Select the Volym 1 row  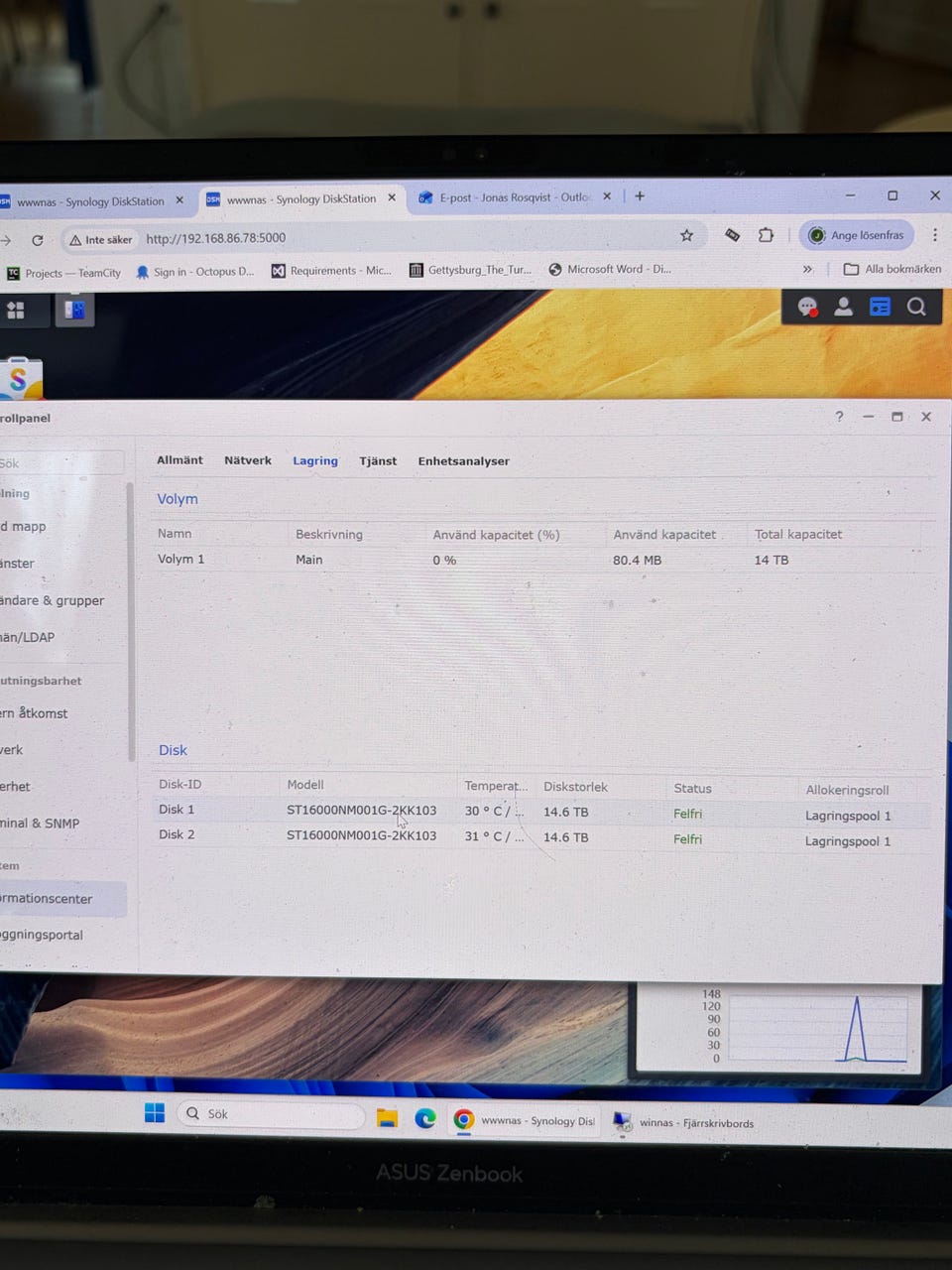click(541, 560)
